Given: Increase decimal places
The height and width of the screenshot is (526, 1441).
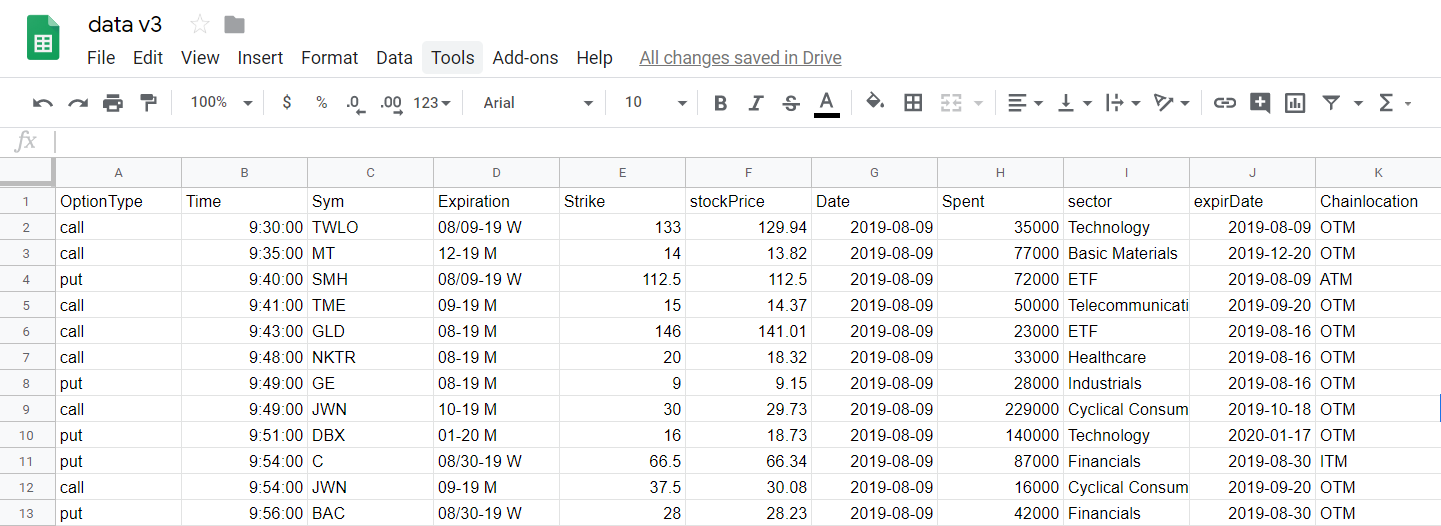Looking at the screenshot, I should [391, 102].
